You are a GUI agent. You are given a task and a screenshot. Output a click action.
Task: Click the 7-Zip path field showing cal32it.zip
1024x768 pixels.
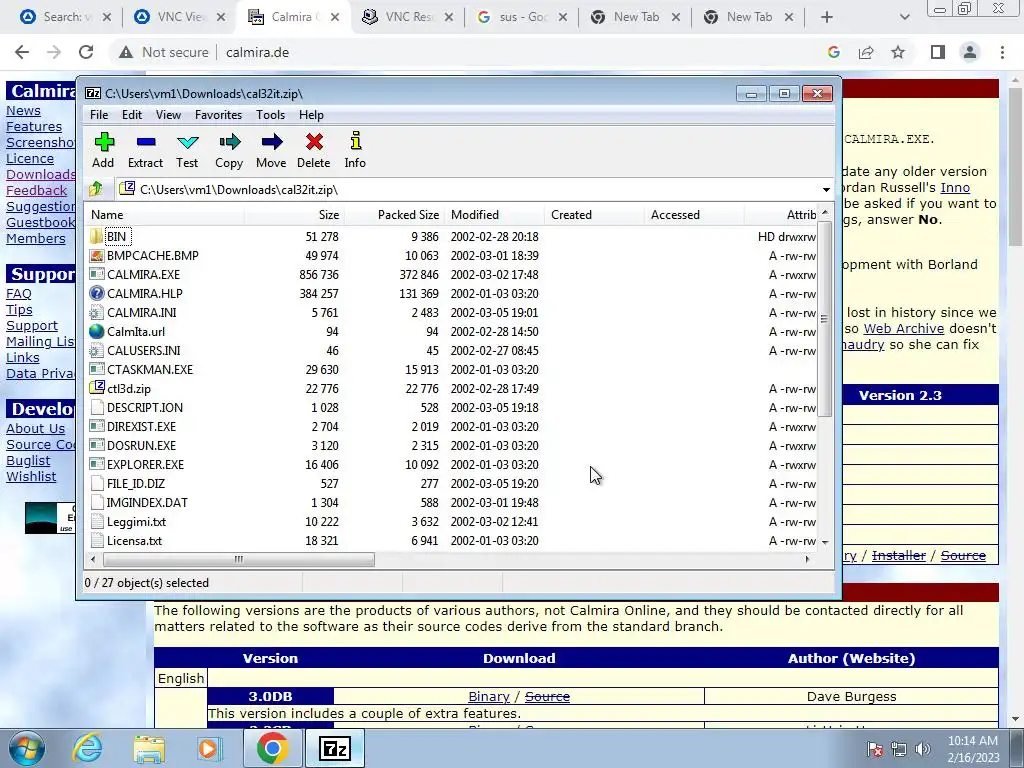(467, 189)
